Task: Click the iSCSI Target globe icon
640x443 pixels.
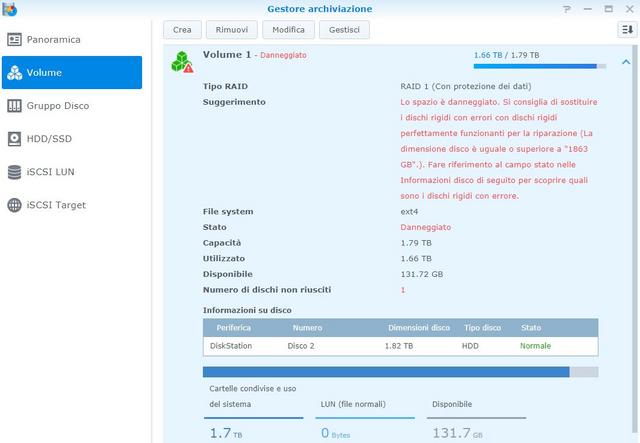Action: [x=14, y=205]
